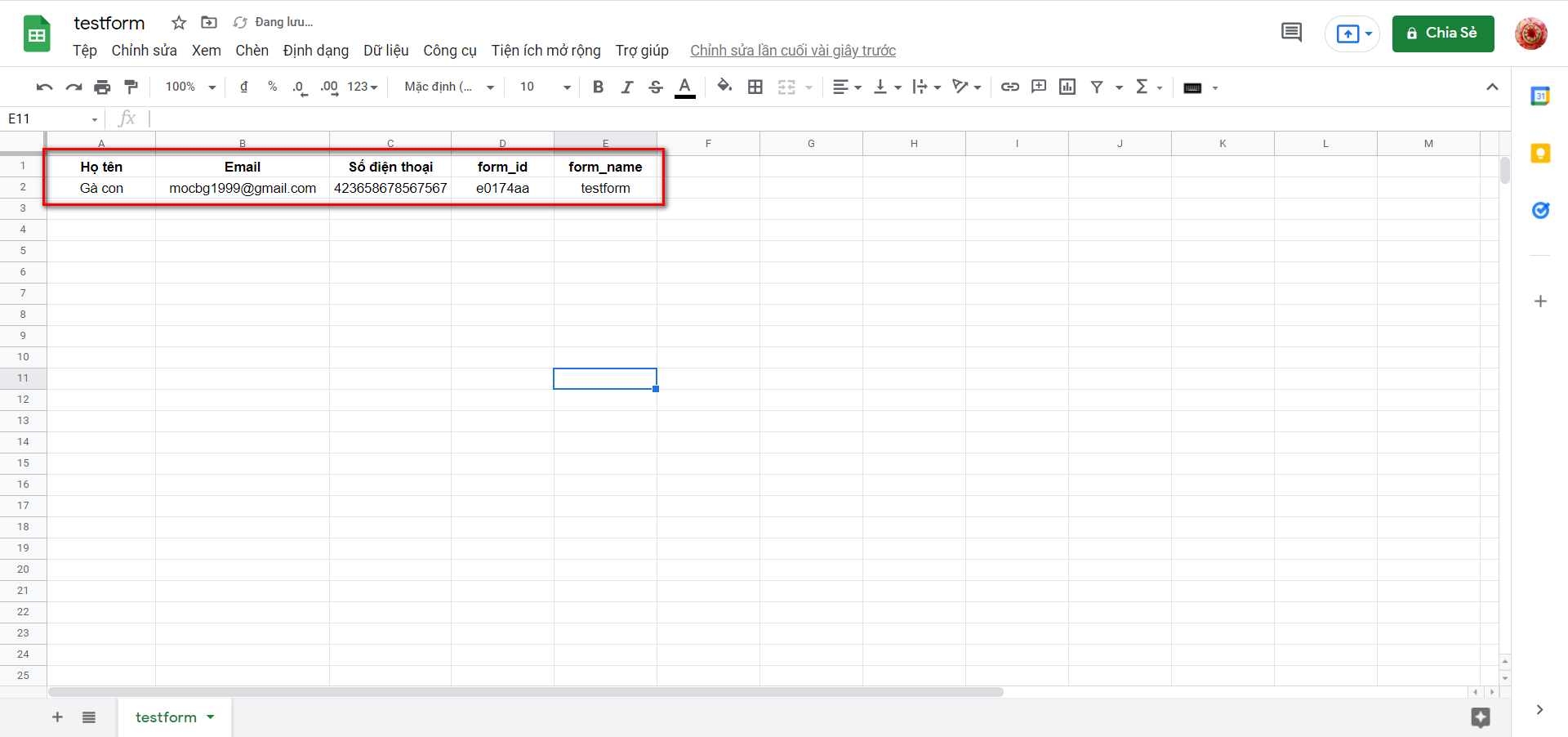Click the Redo icon
The image size is (1568, 737).
73,87
